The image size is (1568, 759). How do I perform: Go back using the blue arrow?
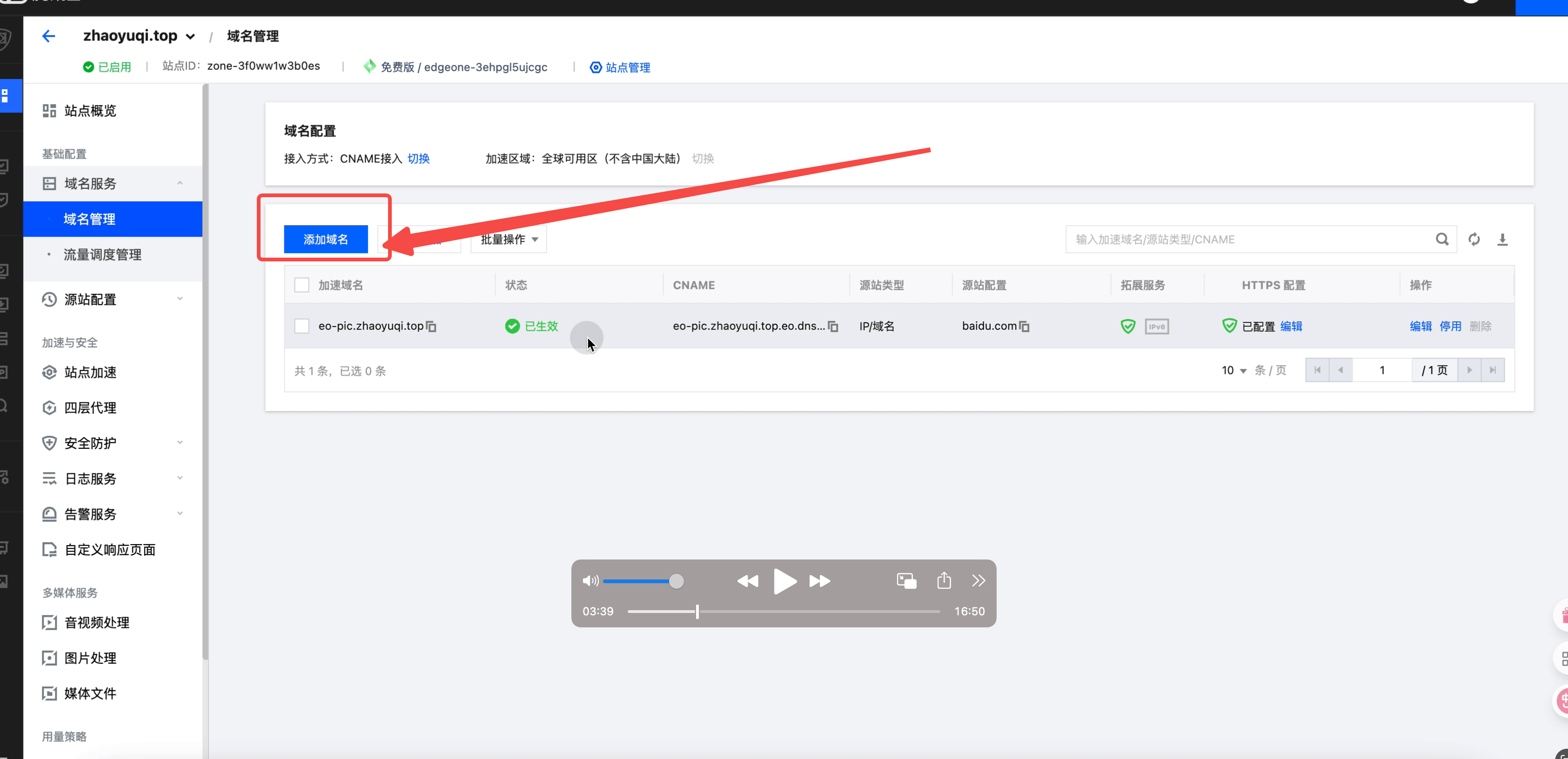49,36
